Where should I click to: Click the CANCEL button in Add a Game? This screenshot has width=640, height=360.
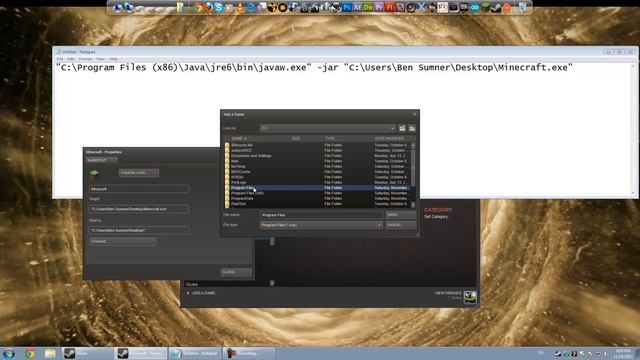[x=400, y=225]
